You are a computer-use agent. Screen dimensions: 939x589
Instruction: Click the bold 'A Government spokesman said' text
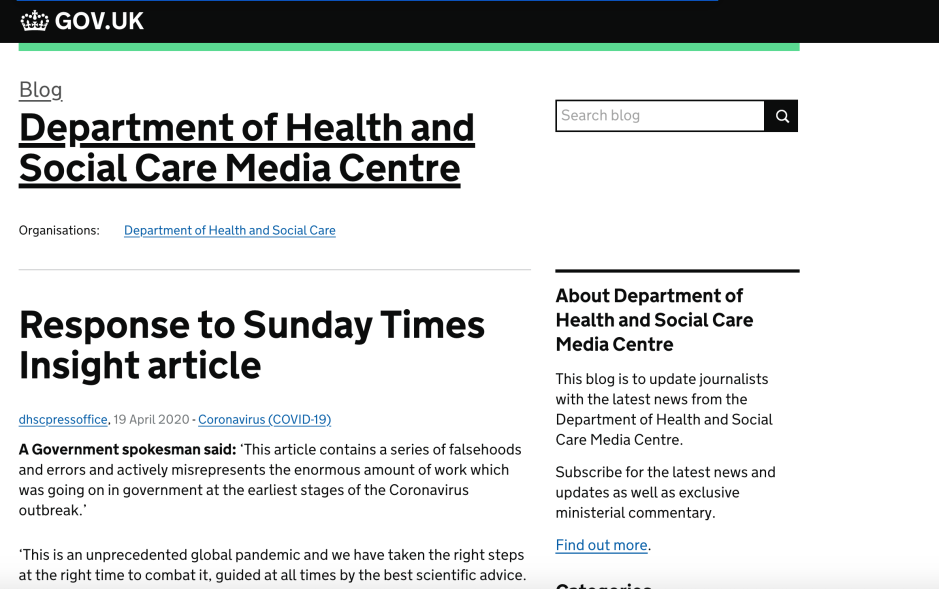[x=127, y=449]
